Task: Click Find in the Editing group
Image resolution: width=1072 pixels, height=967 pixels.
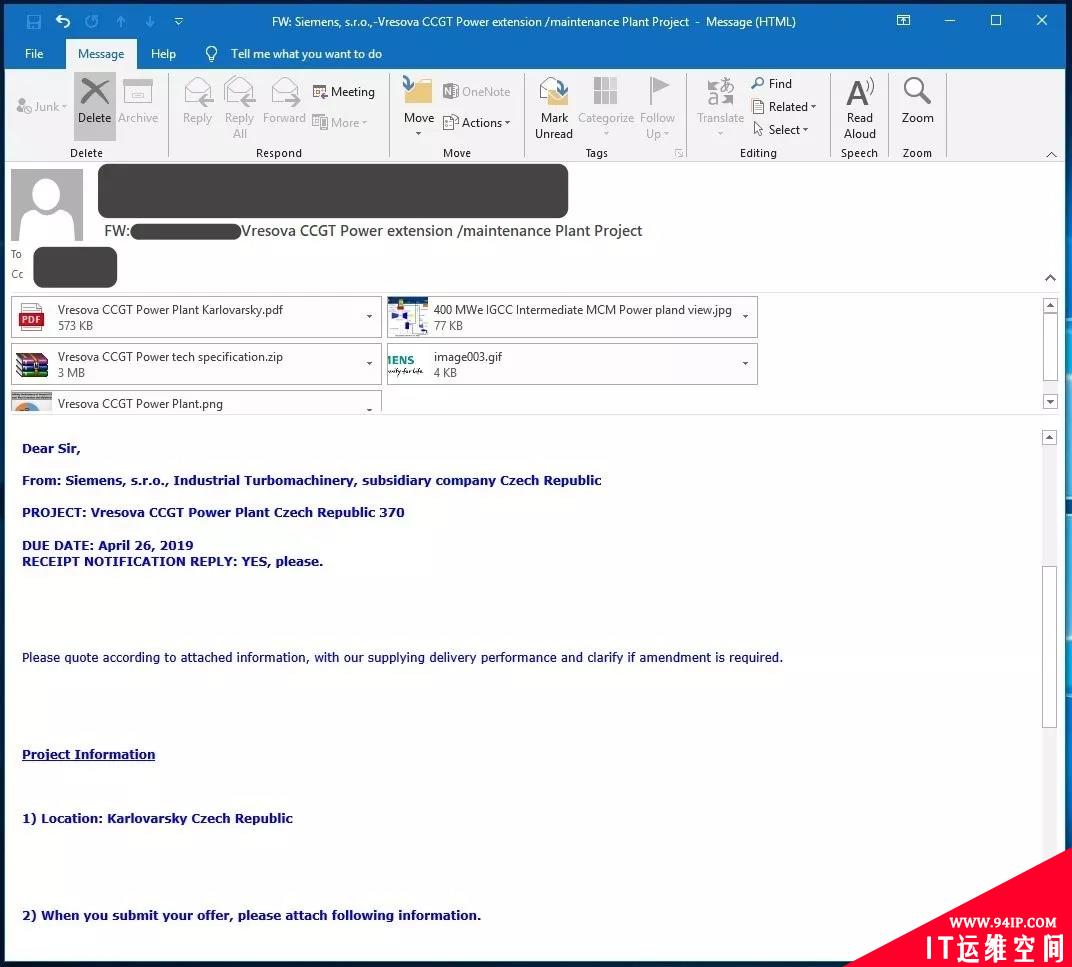Action: click(772, 83)
